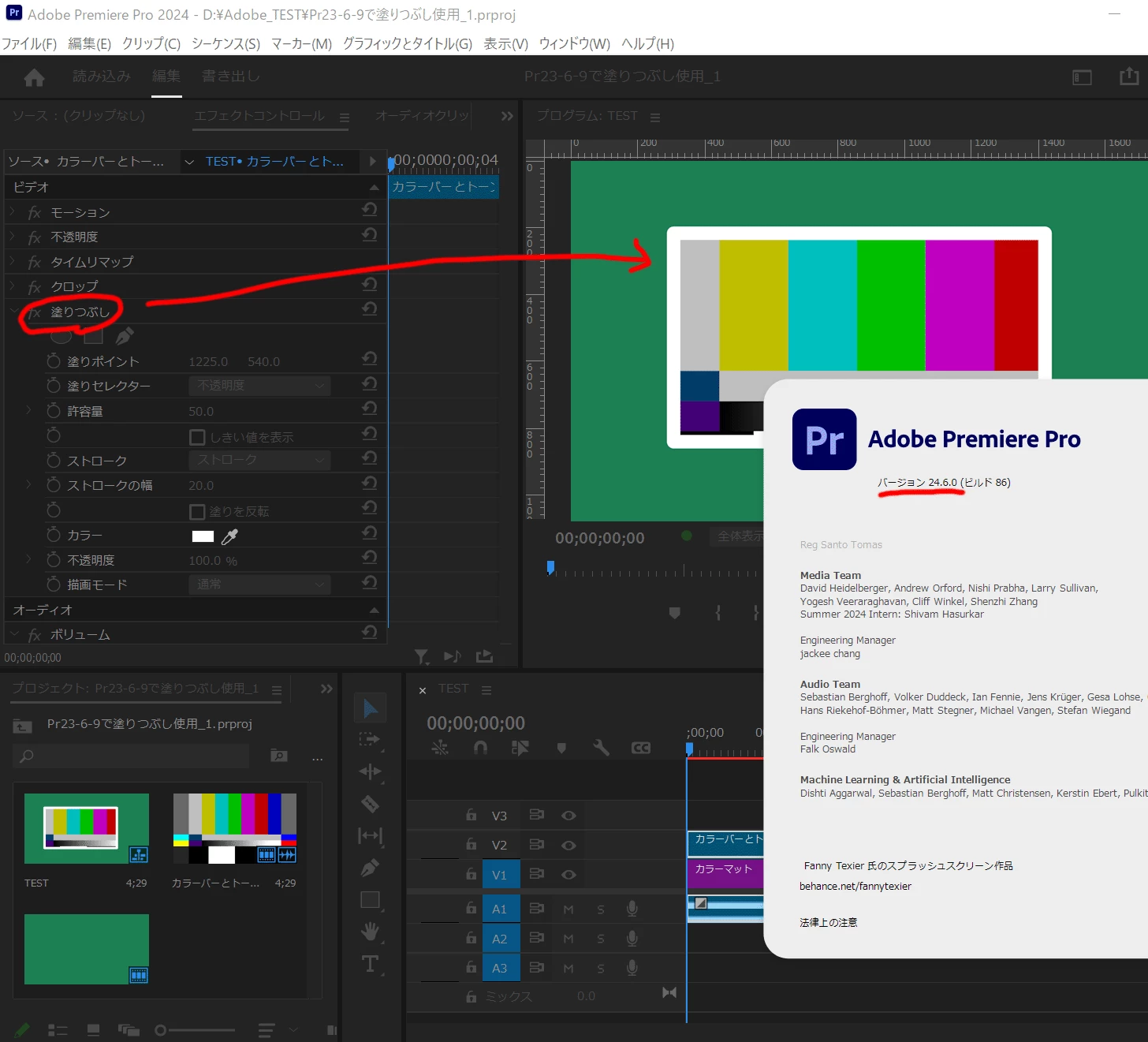Select the Selection arrow tool
The image size is (1148, 1042).
pyautogui.click(x=370, y=708)
